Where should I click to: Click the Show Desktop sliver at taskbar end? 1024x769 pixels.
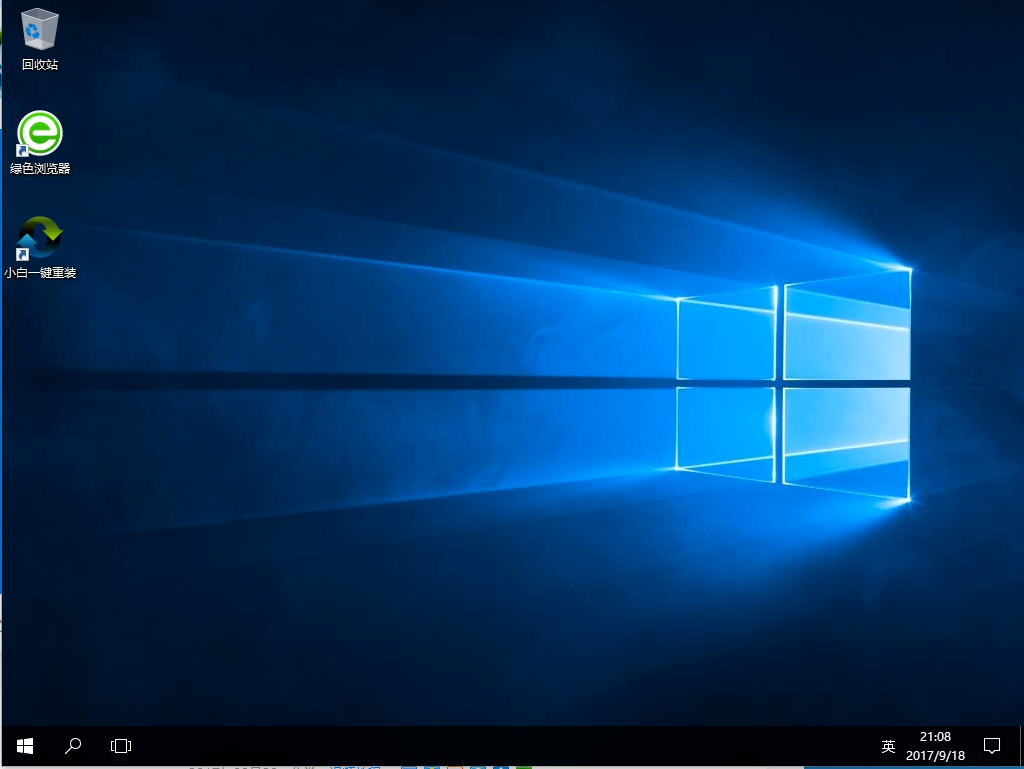pyautogui.click(x=1021, y=746)
